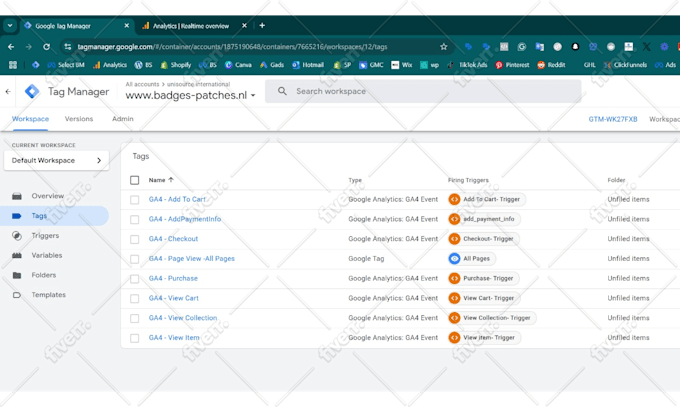Image resolution: width=680 pixels, height=407 pixels.
Task: Open the GA4 - Purchase tag
Action: coord(173,278)
